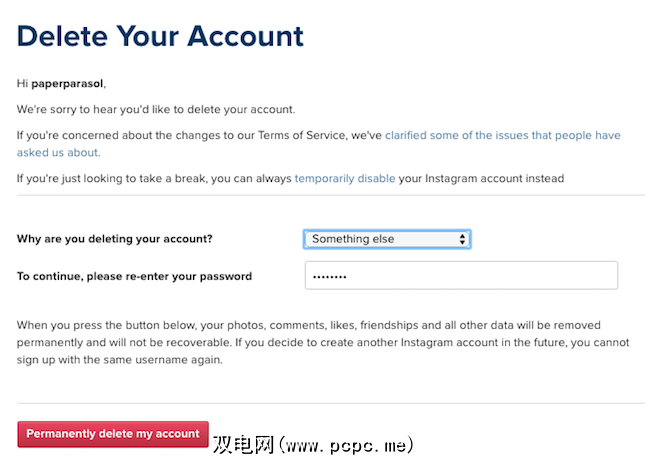Viewport: 670px width, 468px height.
Task: Open the Something else reason dropdown
Action: tap(386, 239)
